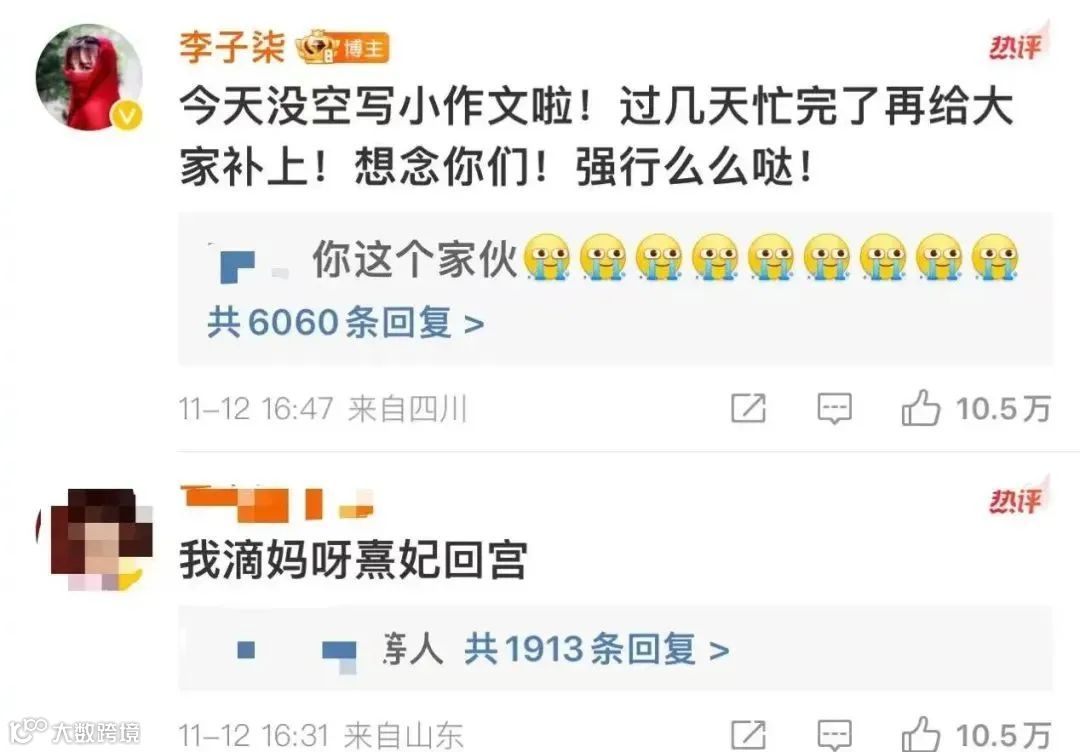Like 李子柒's comment using the thumbs-up

(x=920, y=408)
